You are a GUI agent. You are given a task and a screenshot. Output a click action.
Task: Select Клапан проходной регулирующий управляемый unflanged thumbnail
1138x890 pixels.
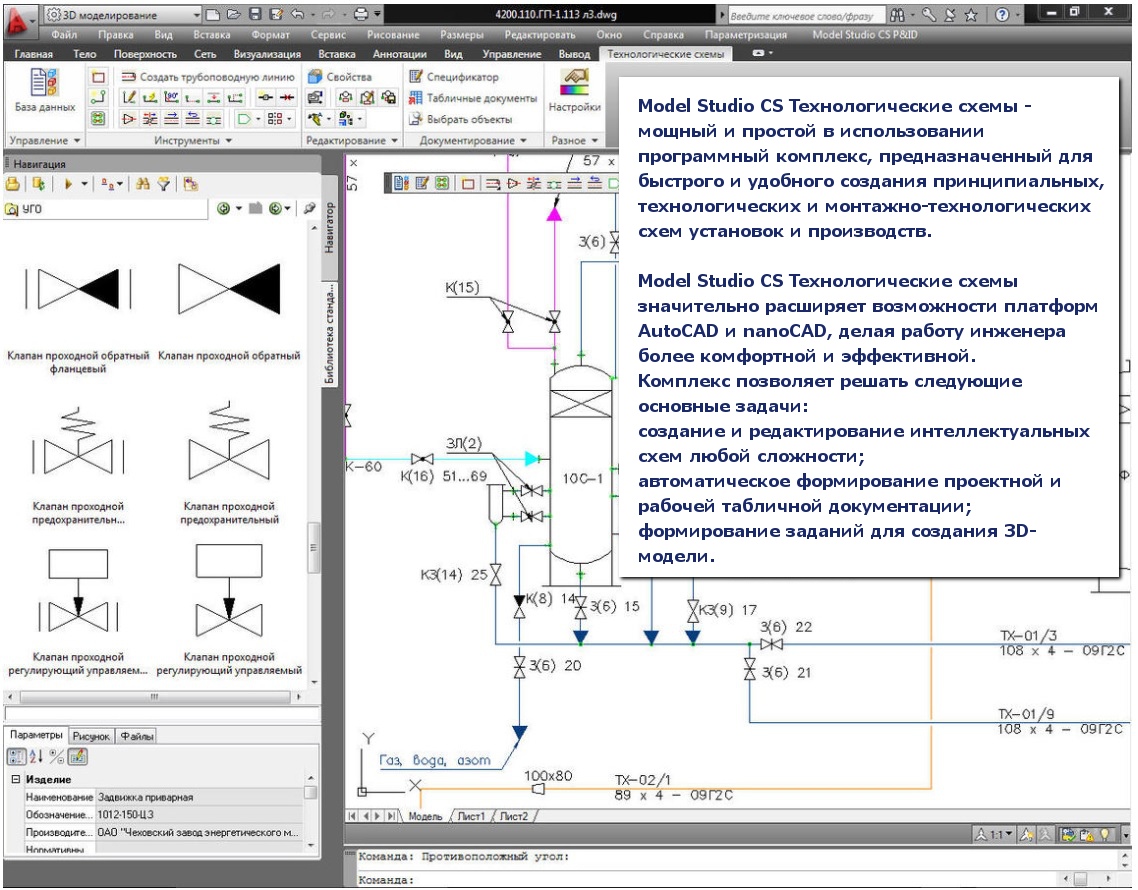tap(229, 592)
